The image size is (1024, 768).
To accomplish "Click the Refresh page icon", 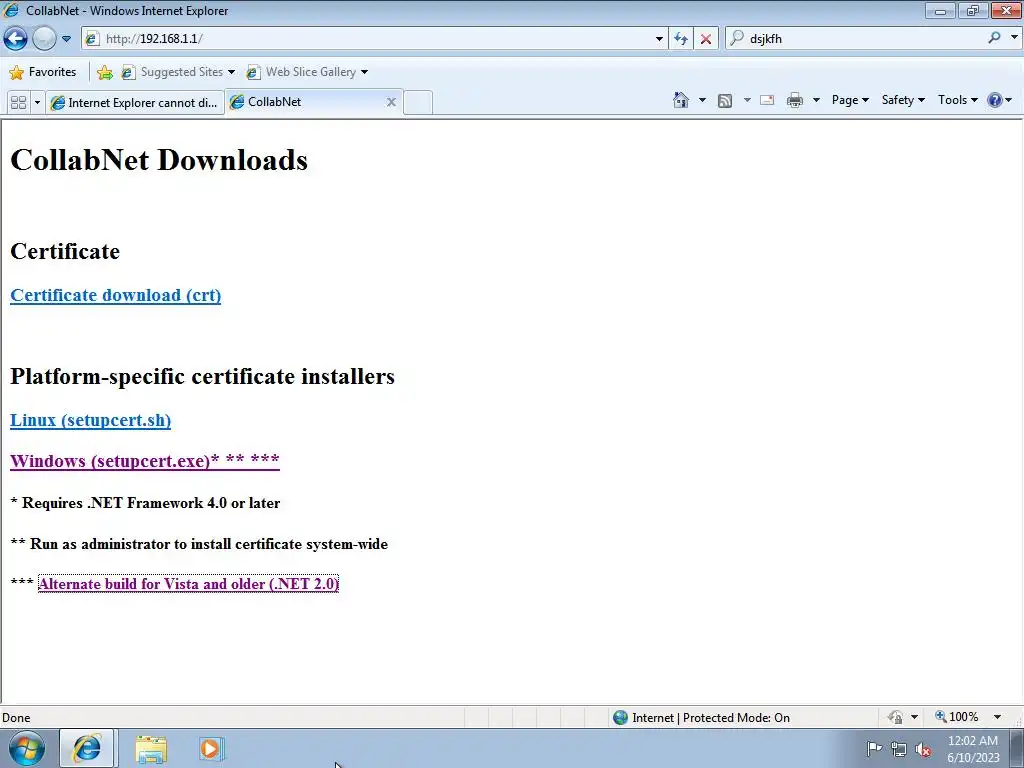I will pos(681,39).
